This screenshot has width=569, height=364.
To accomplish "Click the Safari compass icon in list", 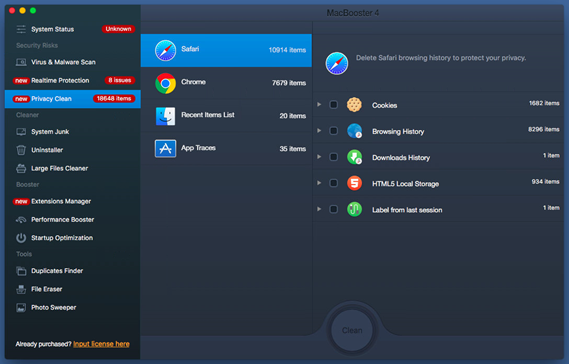I will click(x=165, y=50).
